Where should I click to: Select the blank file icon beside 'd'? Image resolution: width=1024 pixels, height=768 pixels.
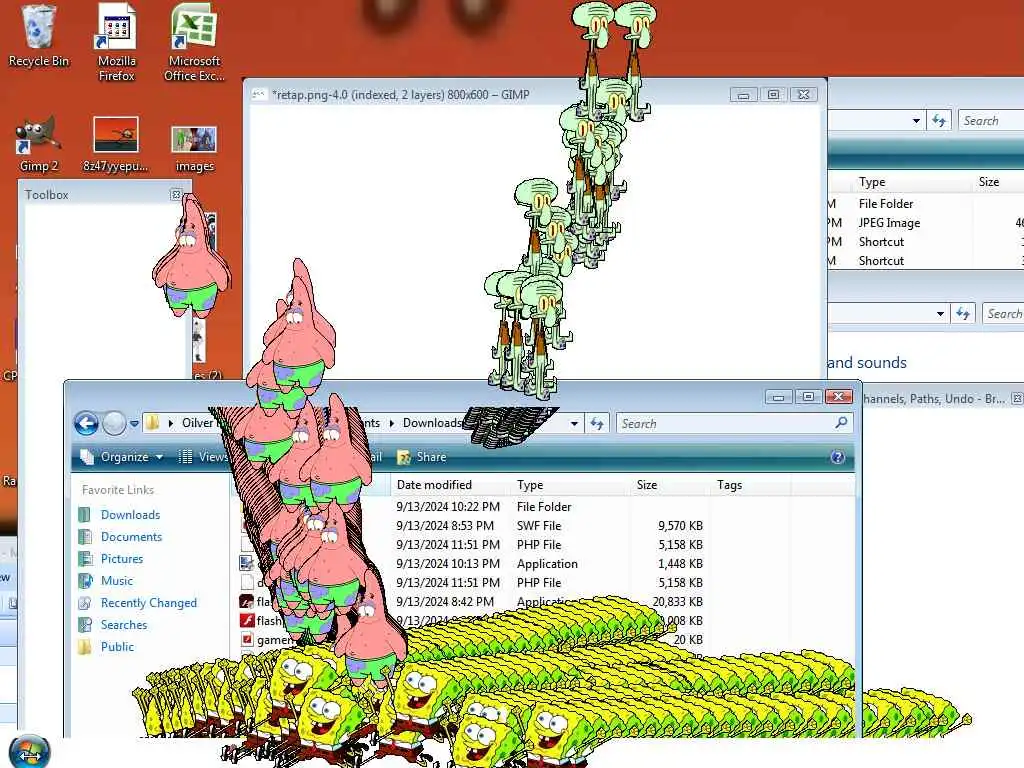tap(247, 583)
